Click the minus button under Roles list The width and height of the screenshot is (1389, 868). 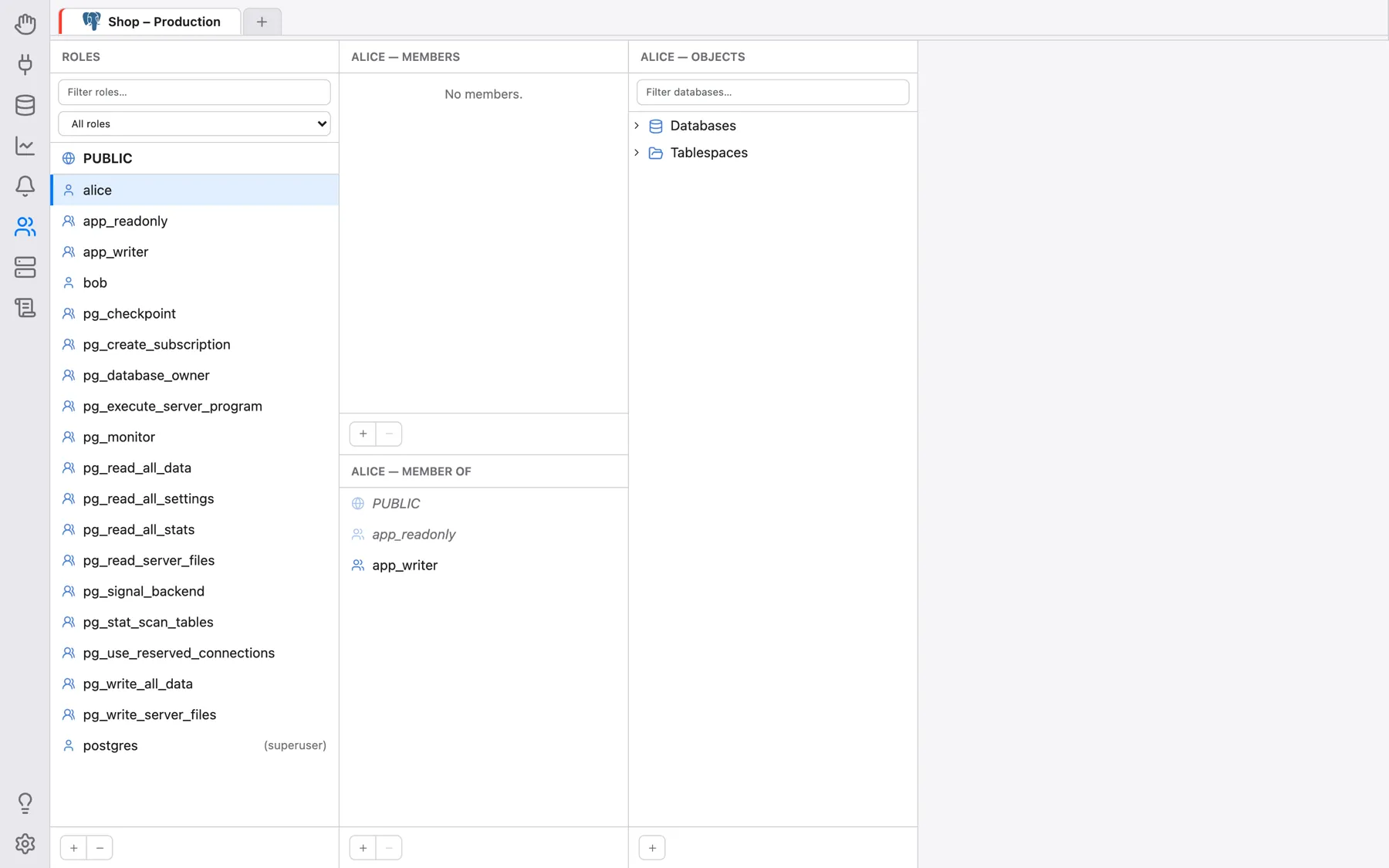100,848
